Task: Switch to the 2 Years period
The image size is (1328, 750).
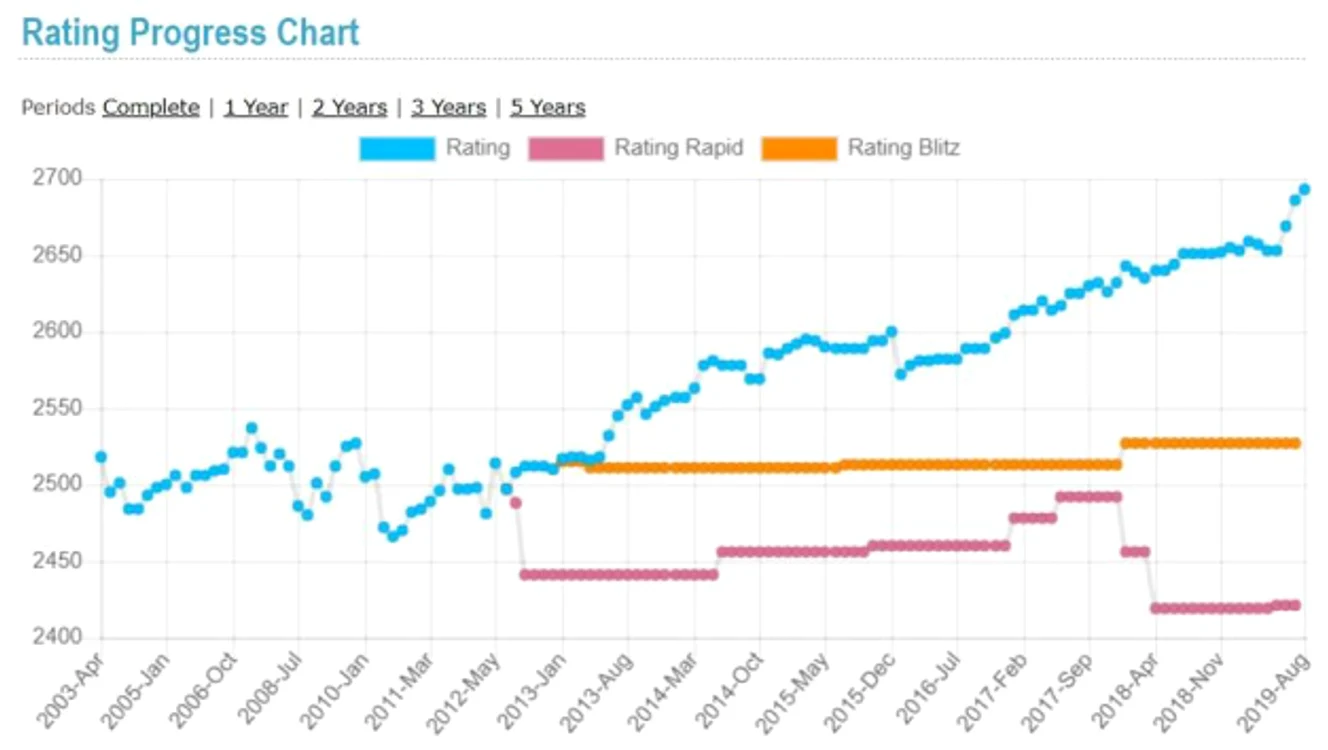Action: [349, 107]
